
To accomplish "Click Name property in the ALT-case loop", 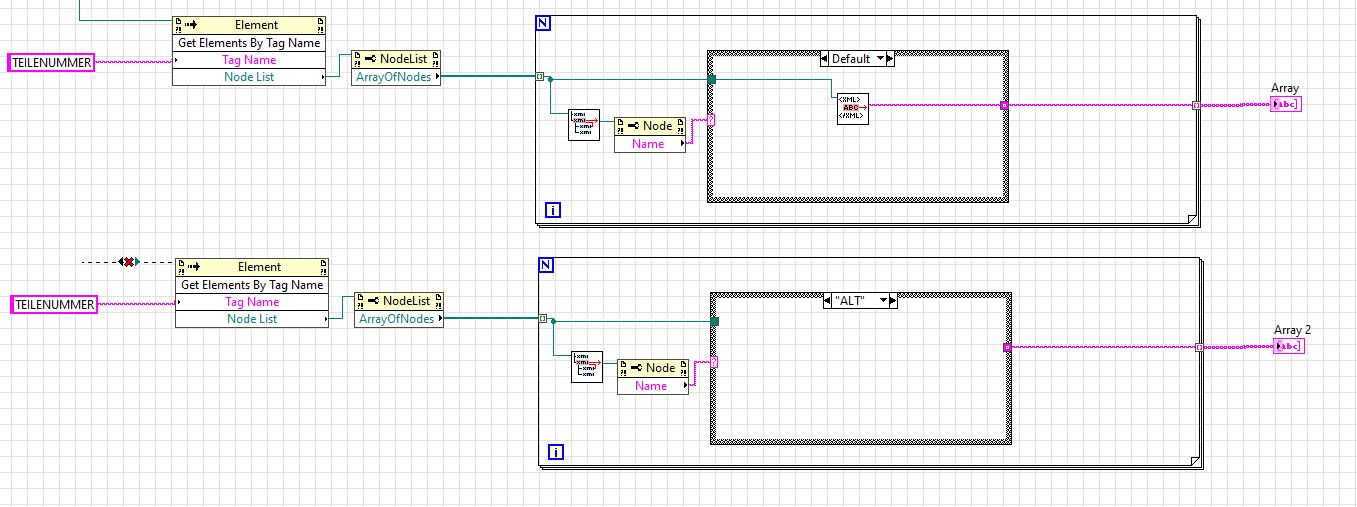I will click(653, 386).
